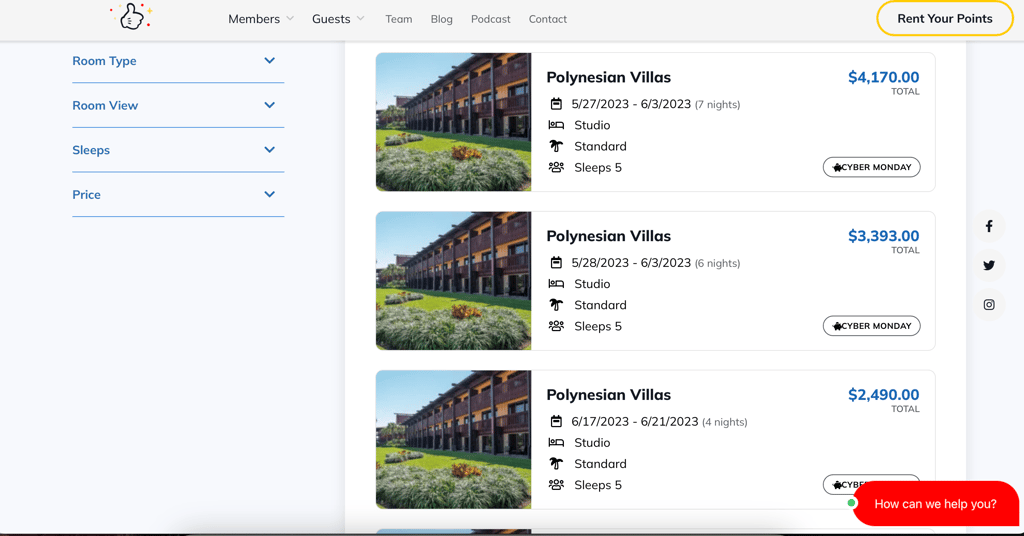Click the $2,490.00 total price
The image size is (1024, 536).
[883, 394]
